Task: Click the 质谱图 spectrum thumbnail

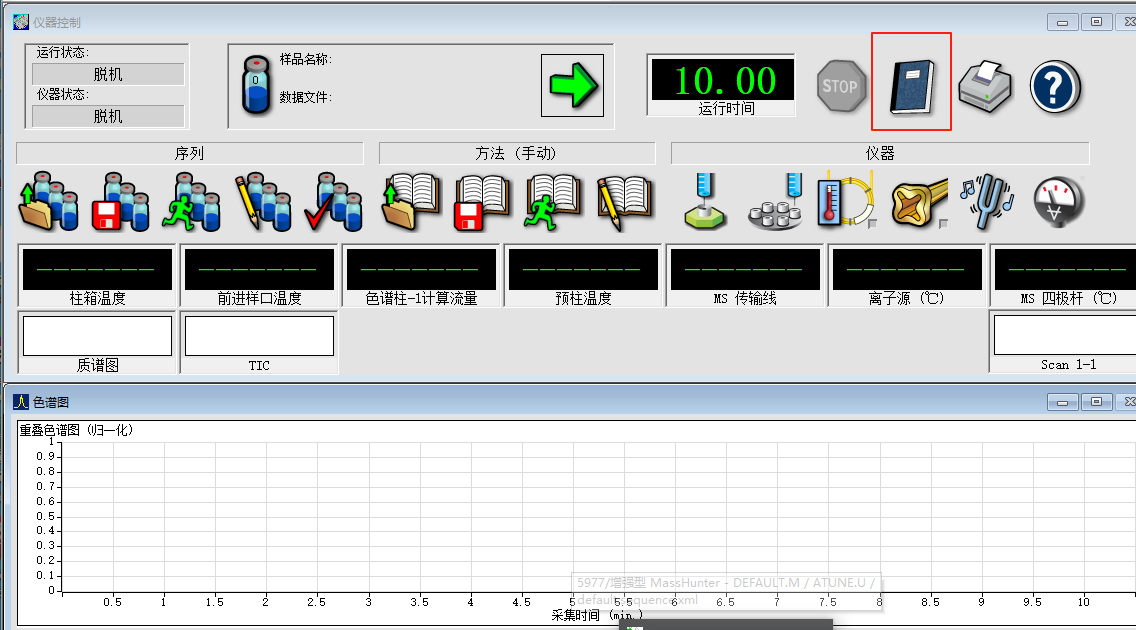Action: [x=97, y=336]
